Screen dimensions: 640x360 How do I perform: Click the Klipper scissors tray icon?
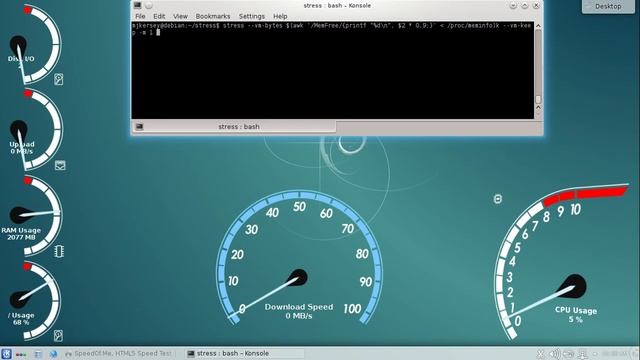tap(540, 353)
